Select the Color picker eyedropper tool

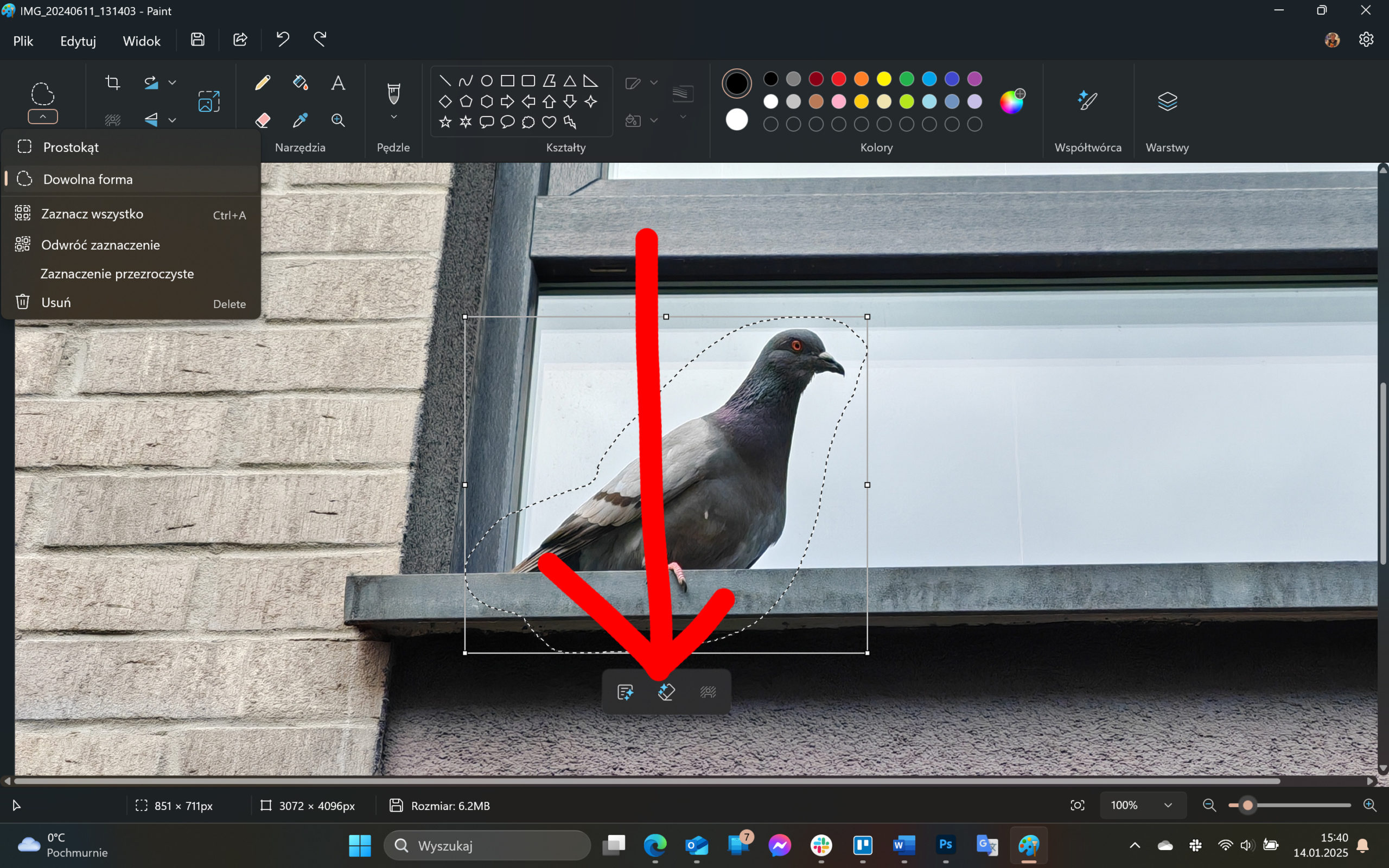(300, 120)
